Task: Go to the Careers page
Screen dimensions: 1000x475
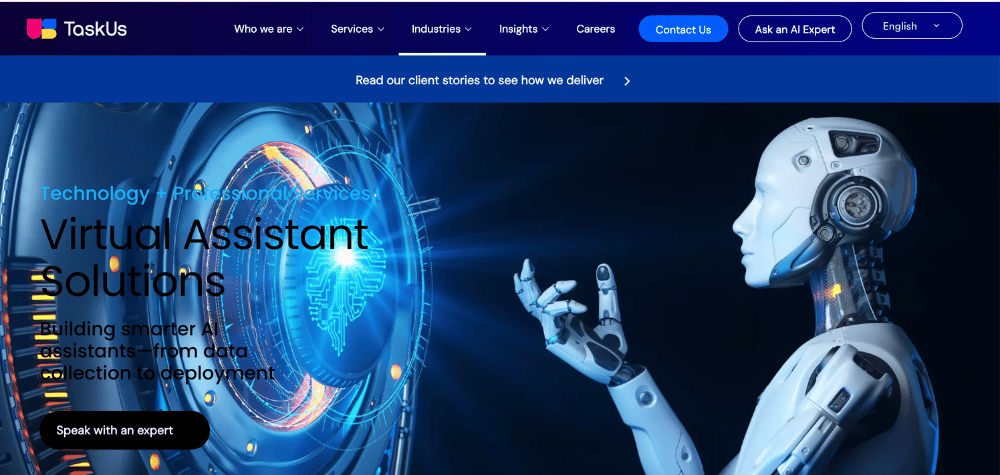Action: click(x=596, y=29)
